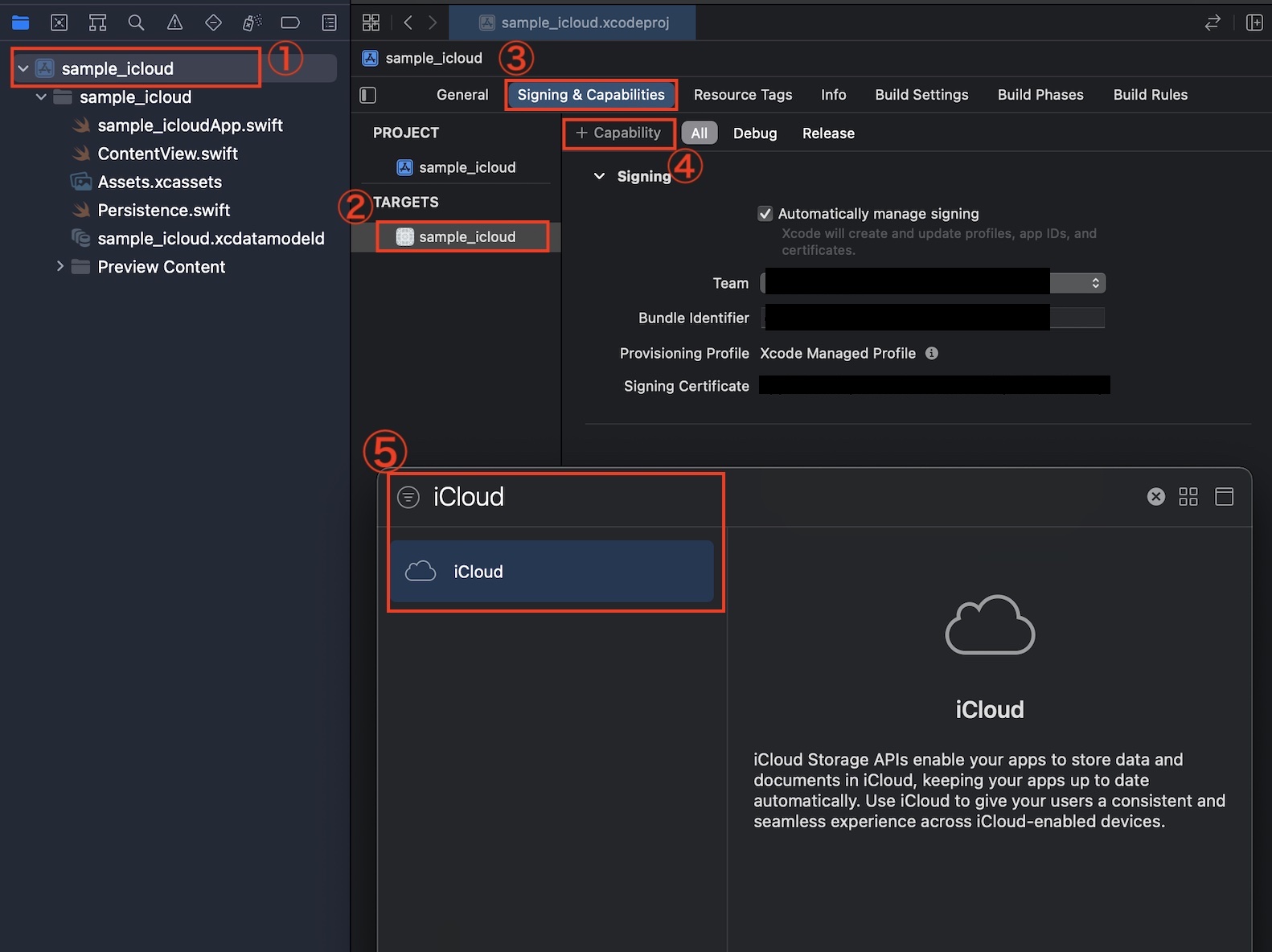Open the Info tab
1272x952 pixels.
click(x=834, y=95)
